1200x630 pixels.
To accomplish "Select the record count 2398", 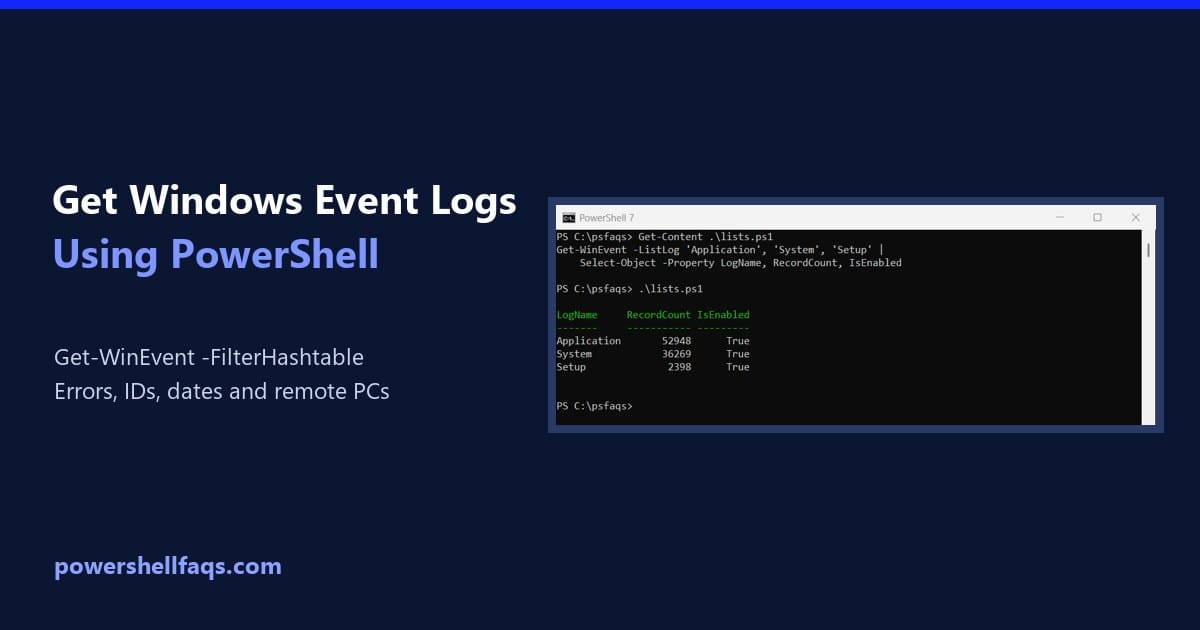I will pos(679,367).
